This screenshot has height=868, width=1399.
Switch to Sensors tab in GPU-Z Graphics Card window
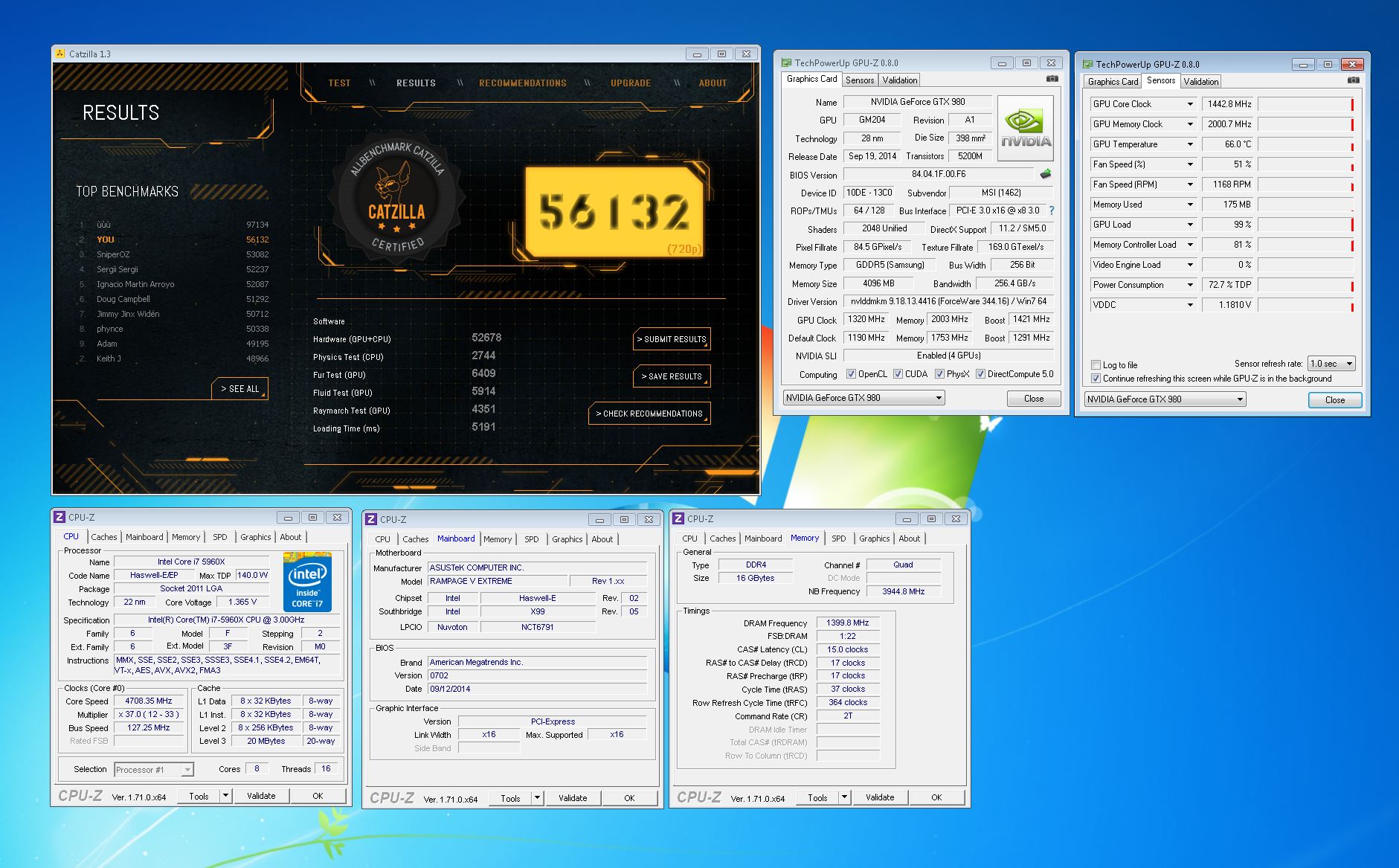tap(860, 80)
